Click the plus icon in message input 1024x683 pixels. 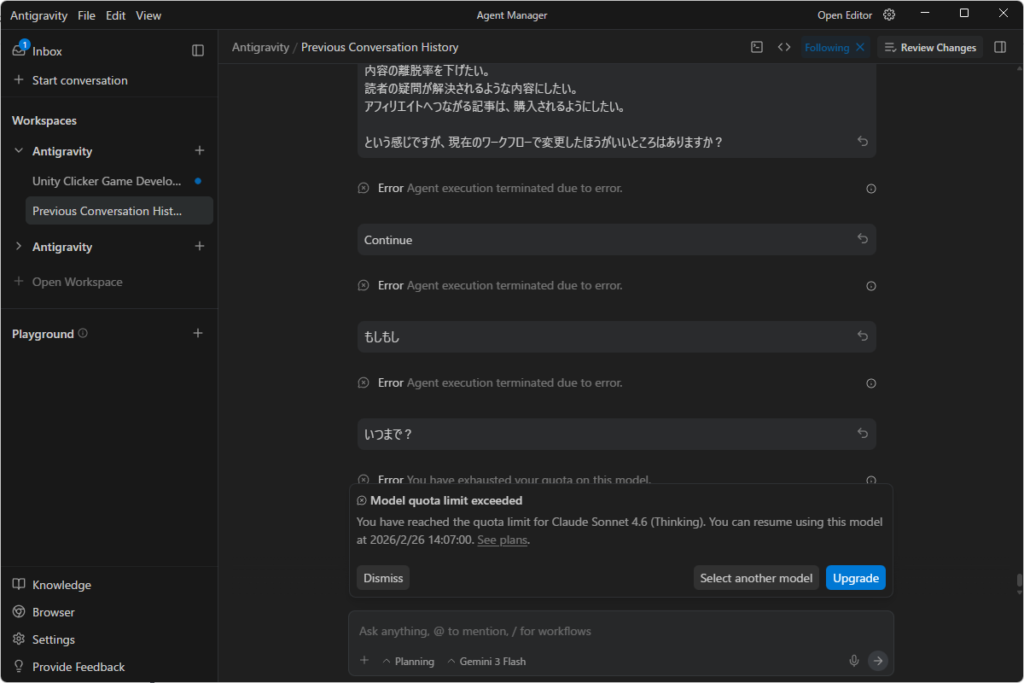pyautogui.click(x=365, y=660)
